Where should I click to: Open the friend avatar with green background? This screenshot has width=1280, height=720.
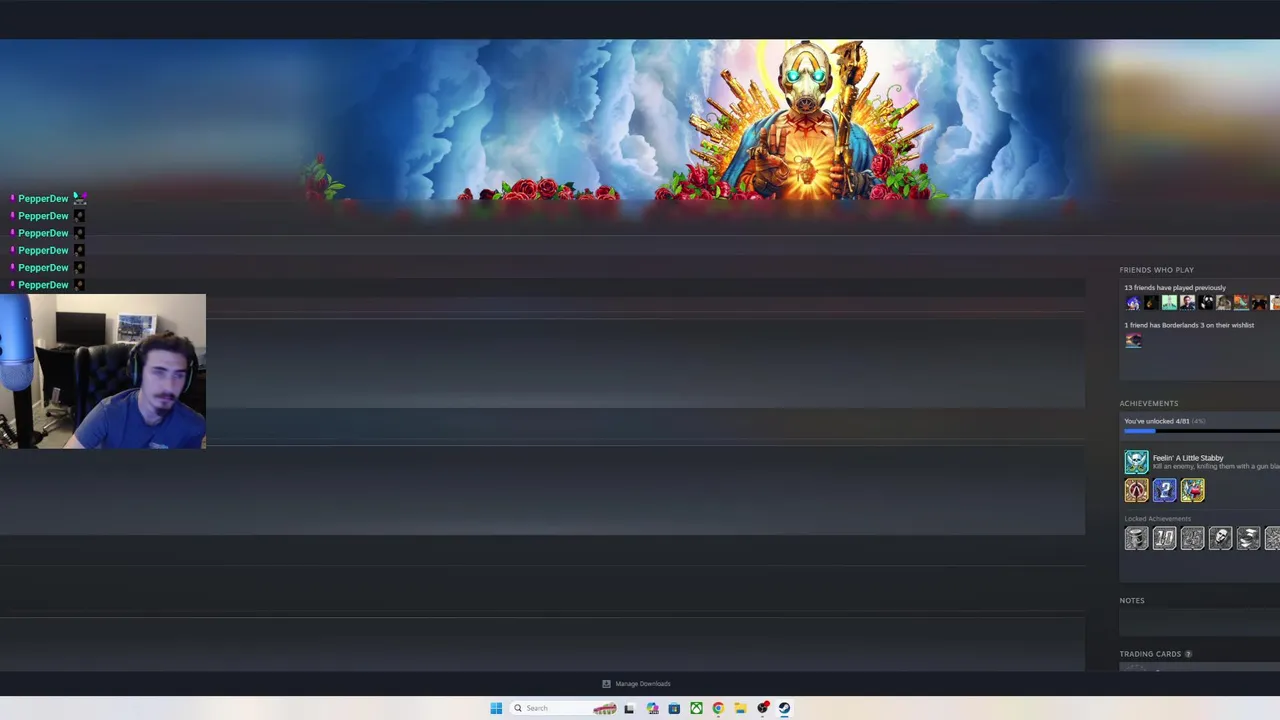[x=1169, y=303]
